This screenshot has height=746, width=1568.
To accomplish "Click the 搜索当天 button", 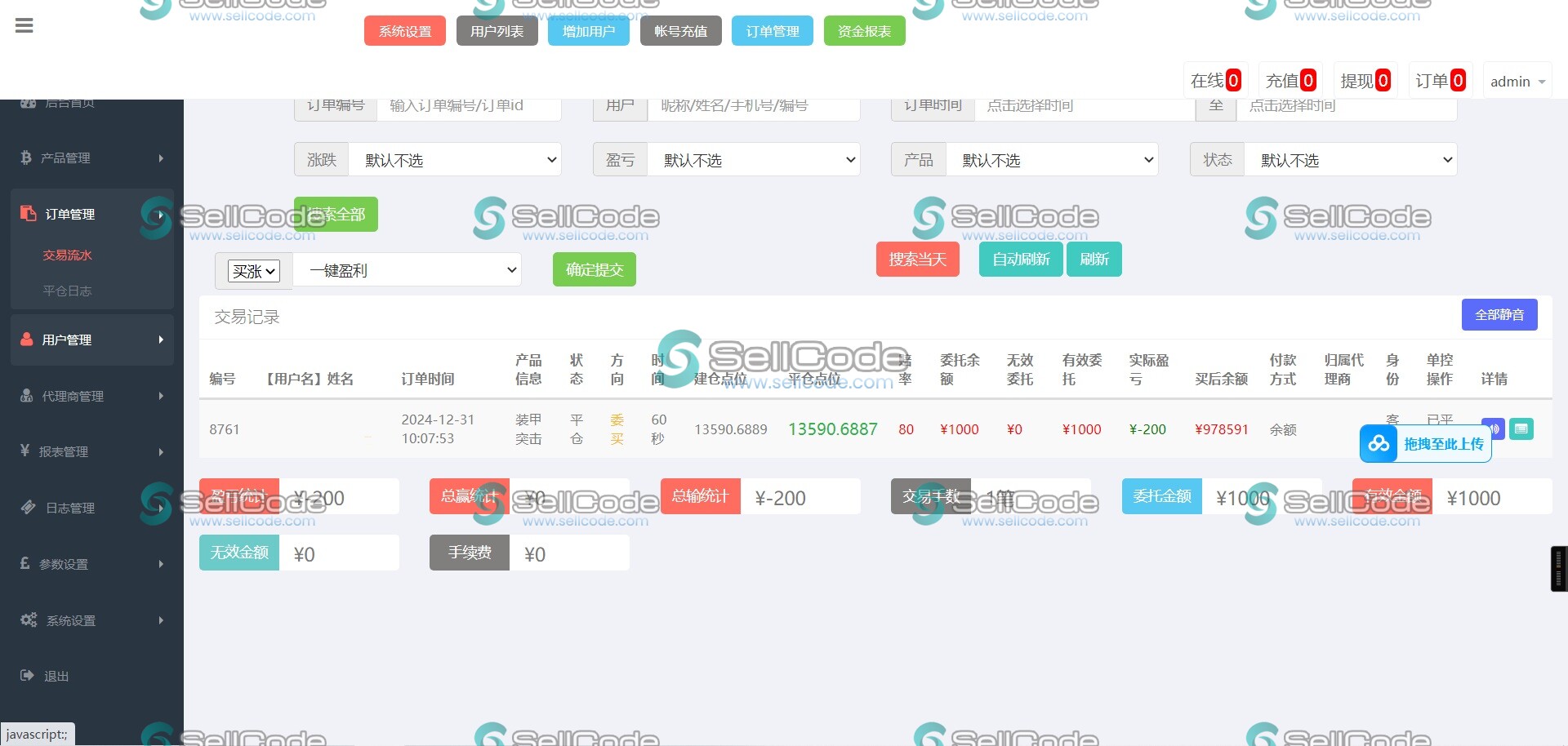I will [x=917, y=260].
